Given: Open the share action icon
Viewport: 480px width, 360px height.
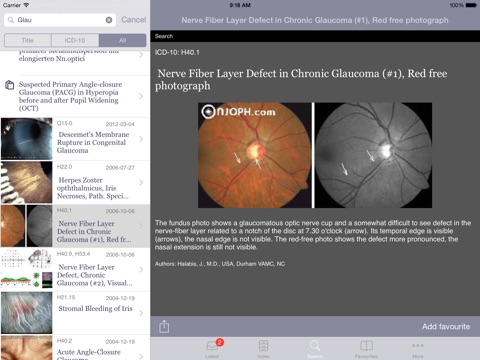Looking at the screenshot, I should pyautogui.click(x=164, y=326).
